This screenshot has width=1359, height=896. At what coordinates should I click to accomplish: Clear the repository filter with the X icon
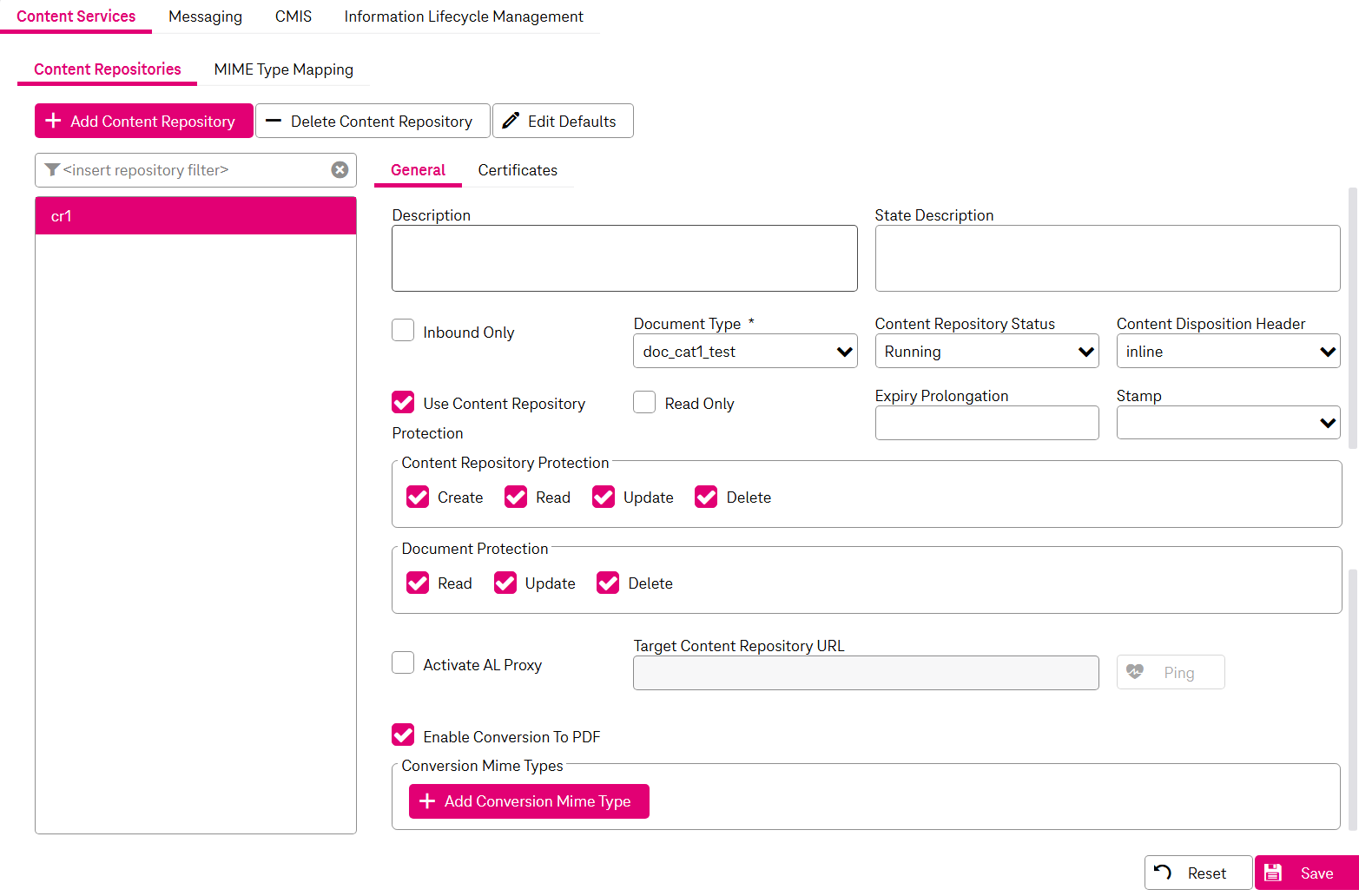coord(340,170)
